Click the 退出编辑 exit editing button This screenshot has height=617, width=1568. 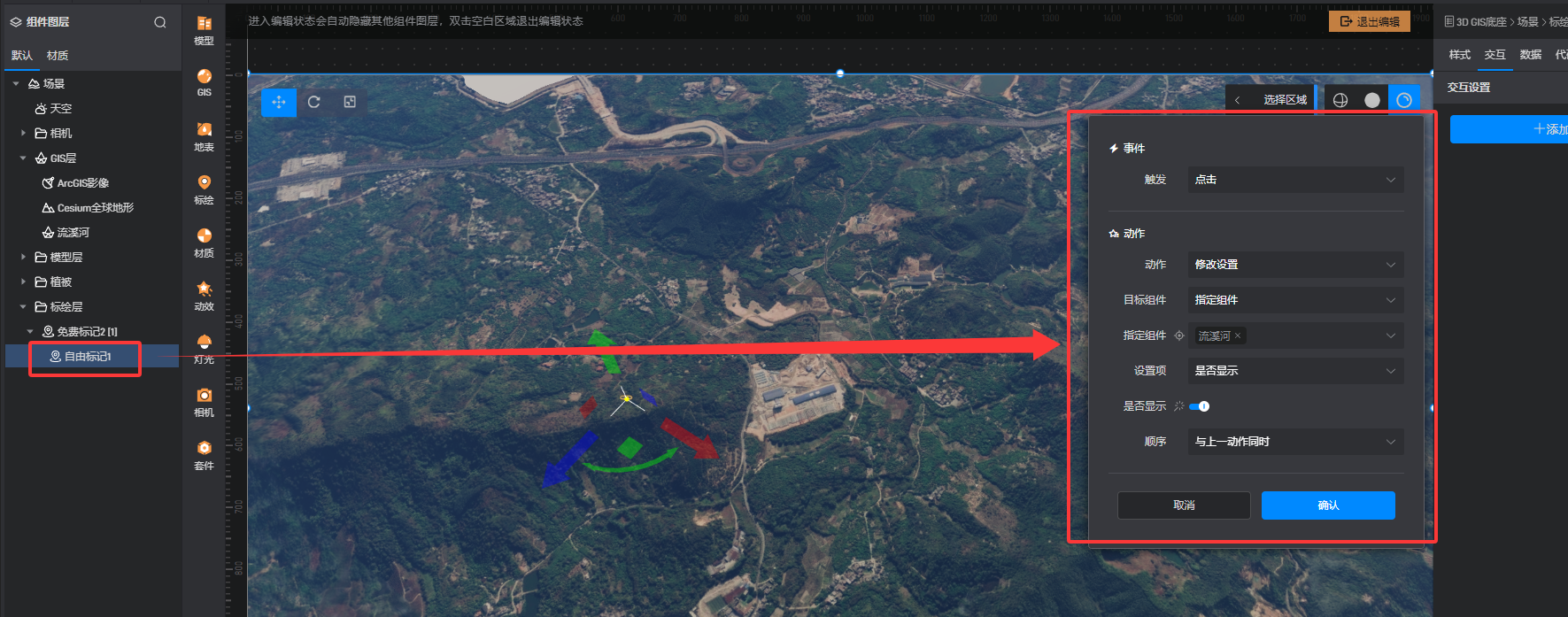(1369, 21)
